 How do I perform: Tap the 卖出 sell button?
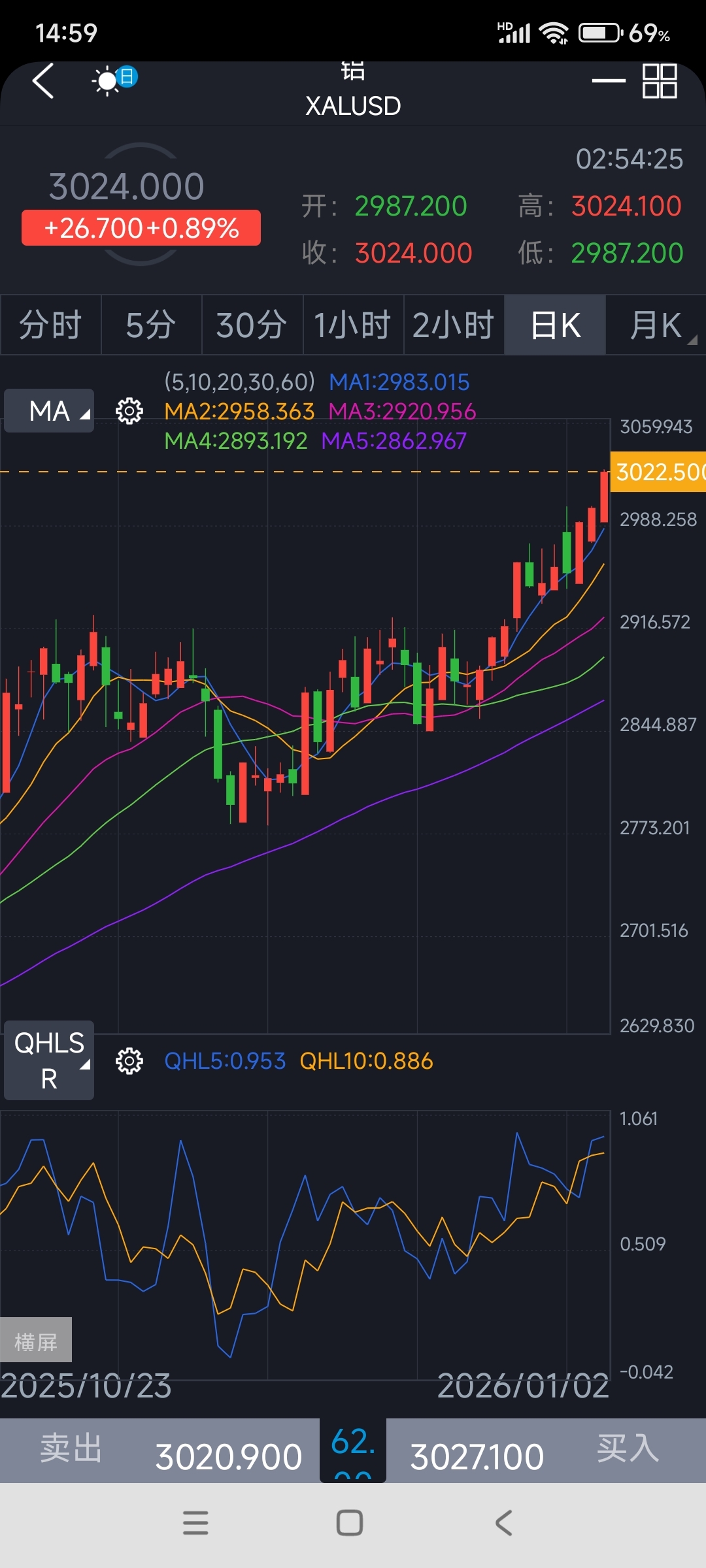72,1449
